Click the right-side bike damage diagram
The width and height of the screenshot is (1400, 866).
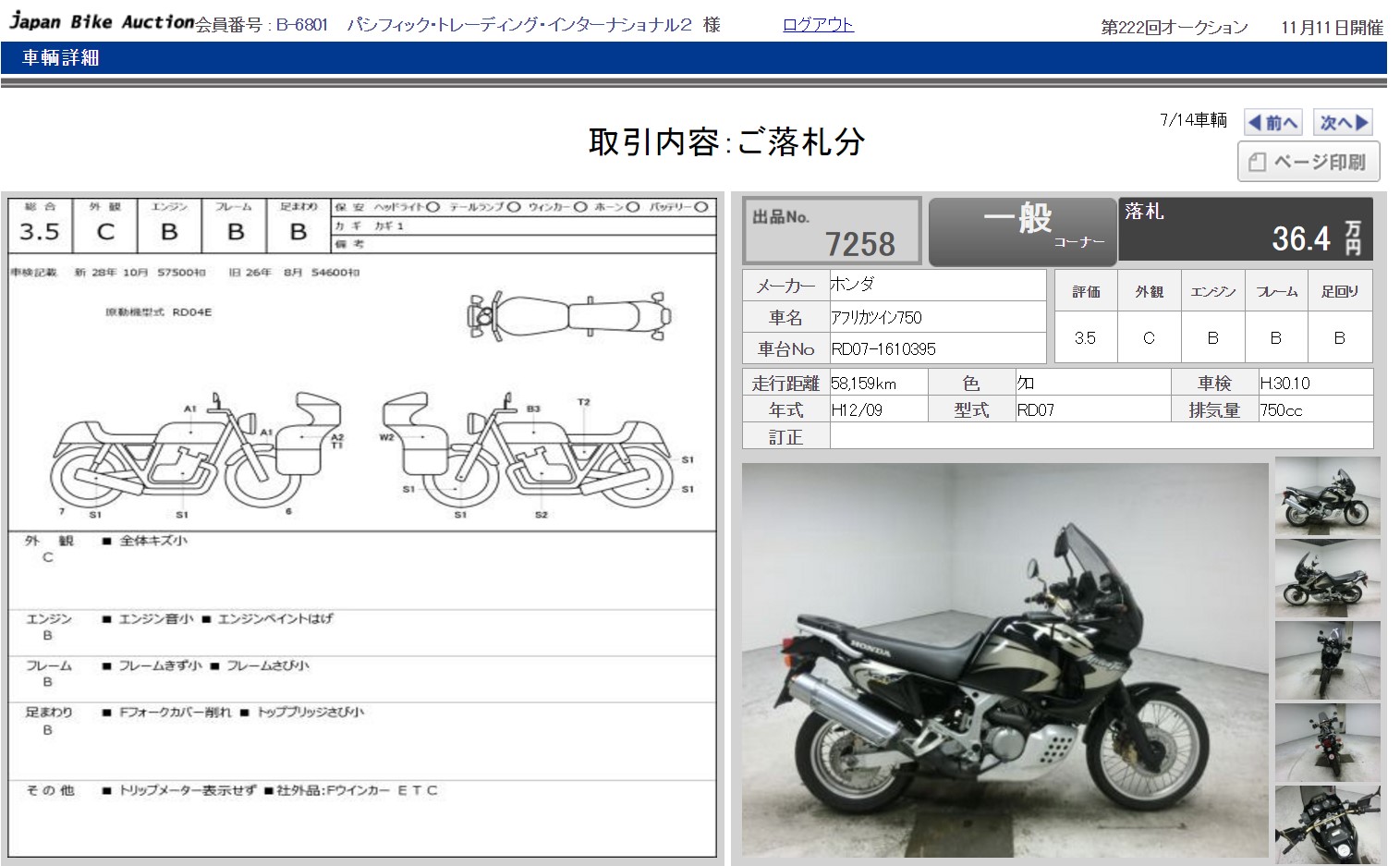coord(536,453)
